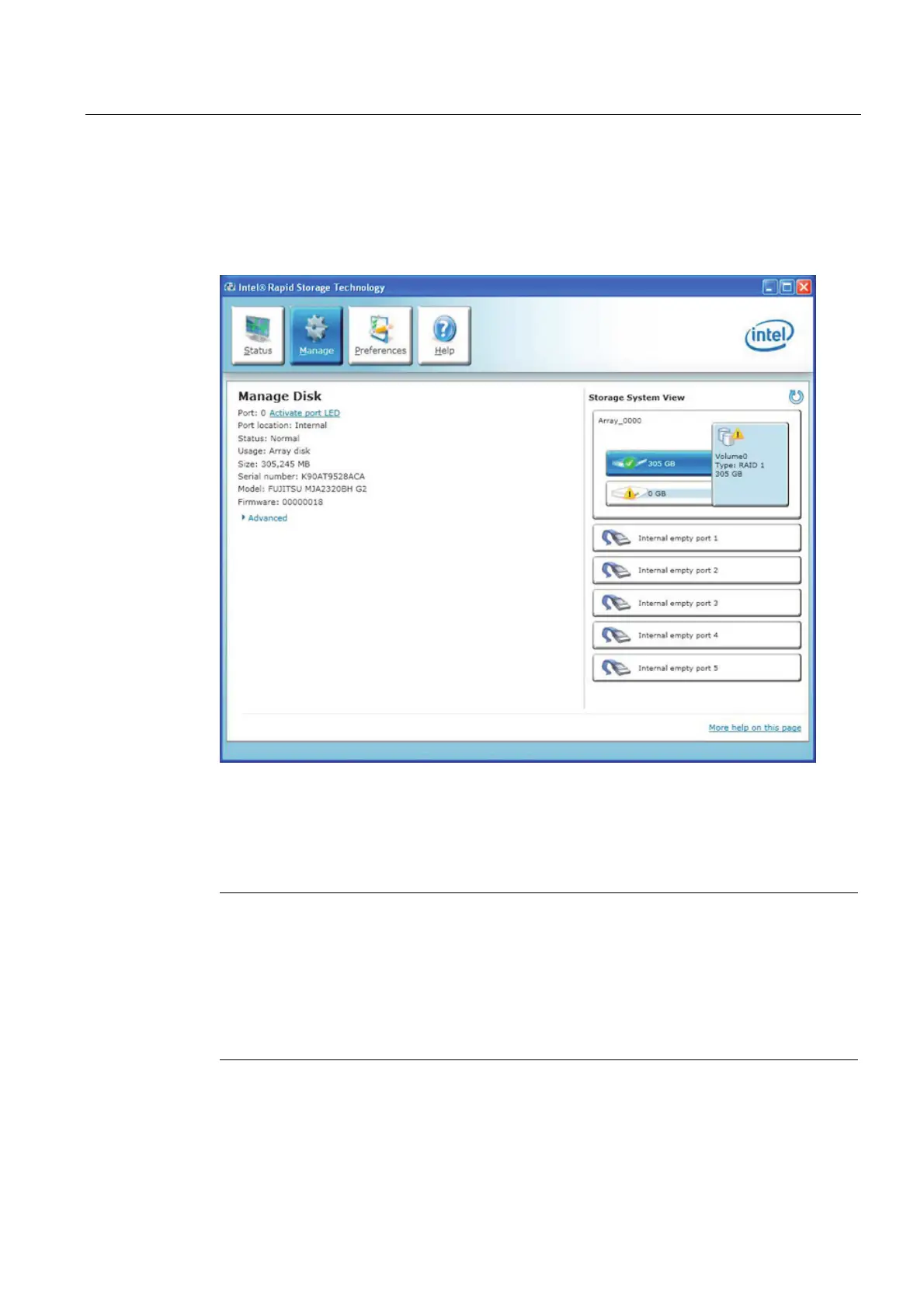This screenshot has width=924, height=1308.
Task: Open the Status tab
Action: pyautogui.click(x=258, y=335)
